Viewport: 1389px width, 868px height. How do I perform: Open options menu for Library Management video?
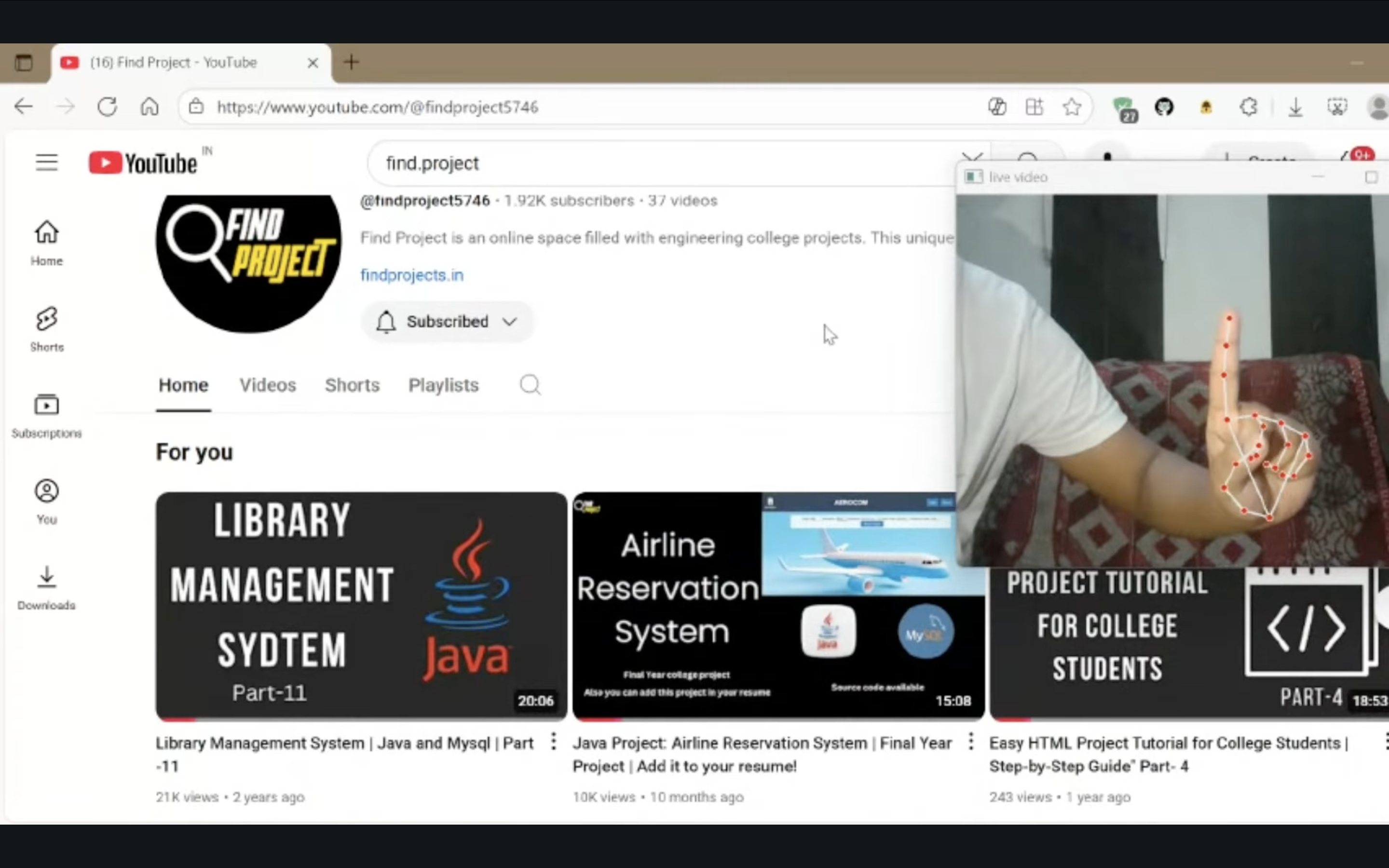coord(553,742)
